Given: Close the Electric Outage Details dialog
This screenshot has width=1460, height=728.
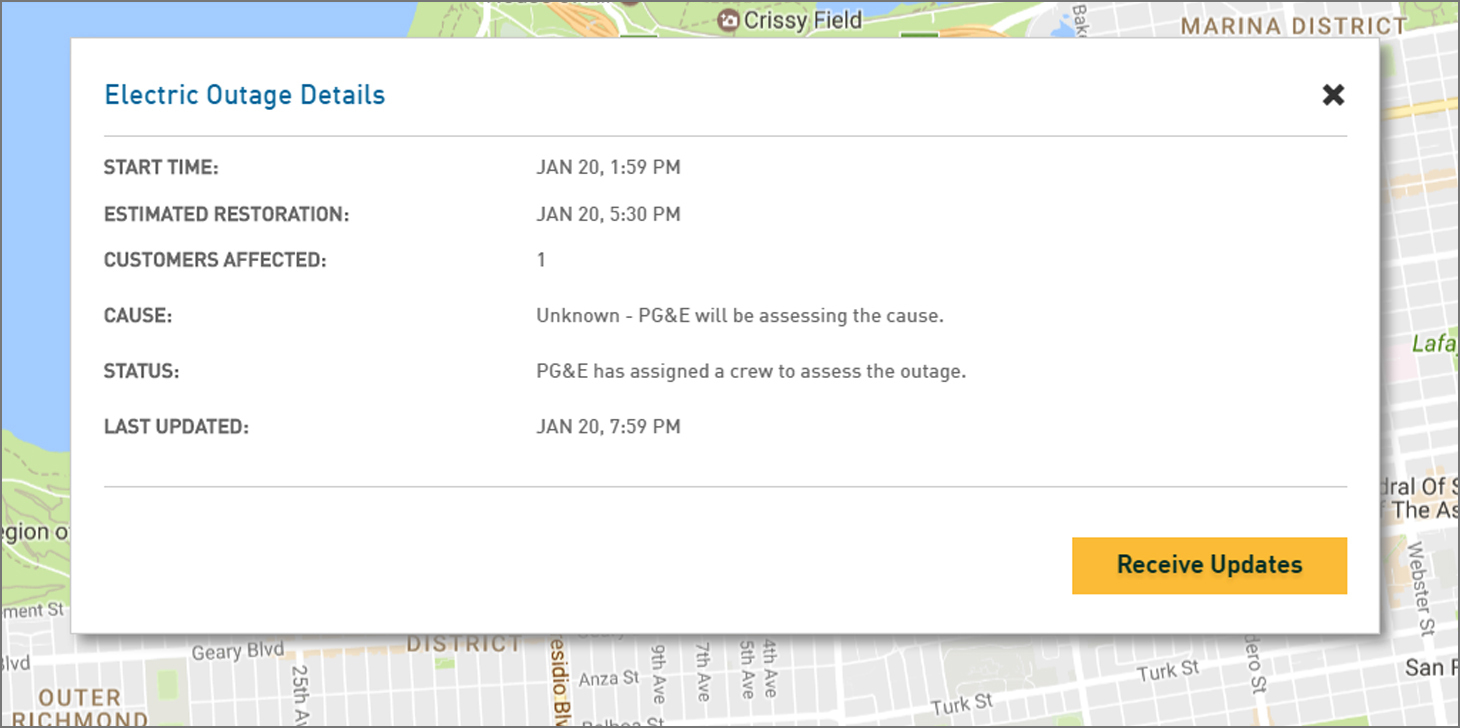Looking at the screenshot, I should point(1333,95).
